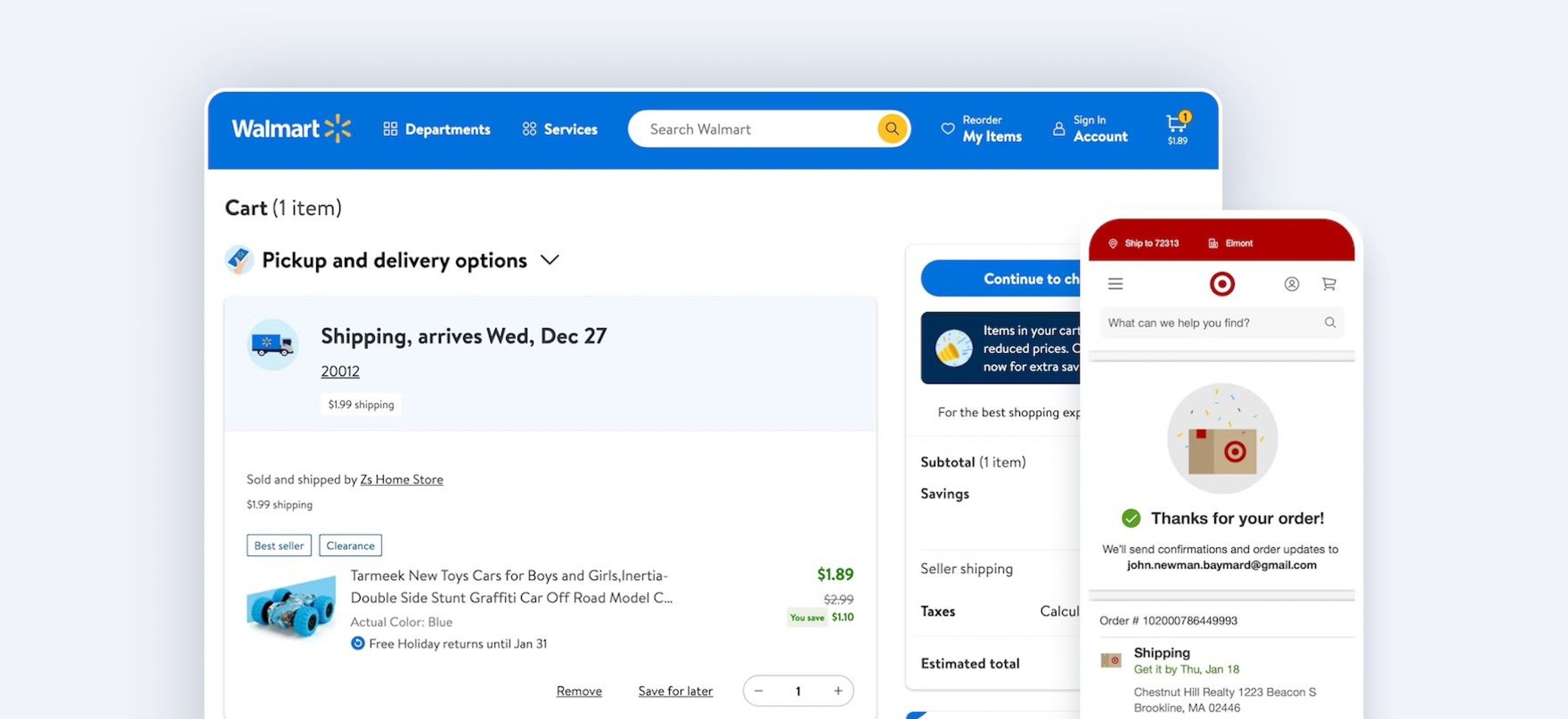This screenshot has height=719, width=1568.
Task: Open the Target hamburger menu
Action: click(1115, 284)
